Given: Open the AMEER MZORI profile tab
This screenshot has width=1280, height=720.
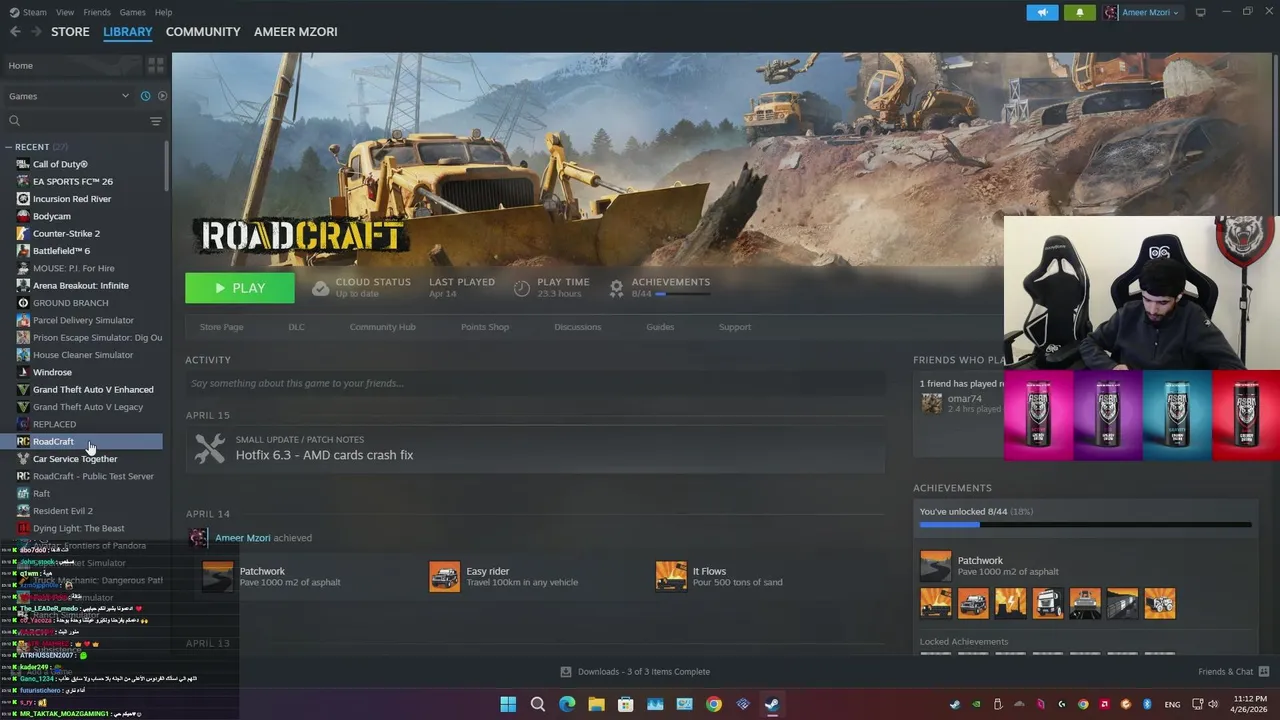Looking at the screenshot, I should [x=295, y=32].
